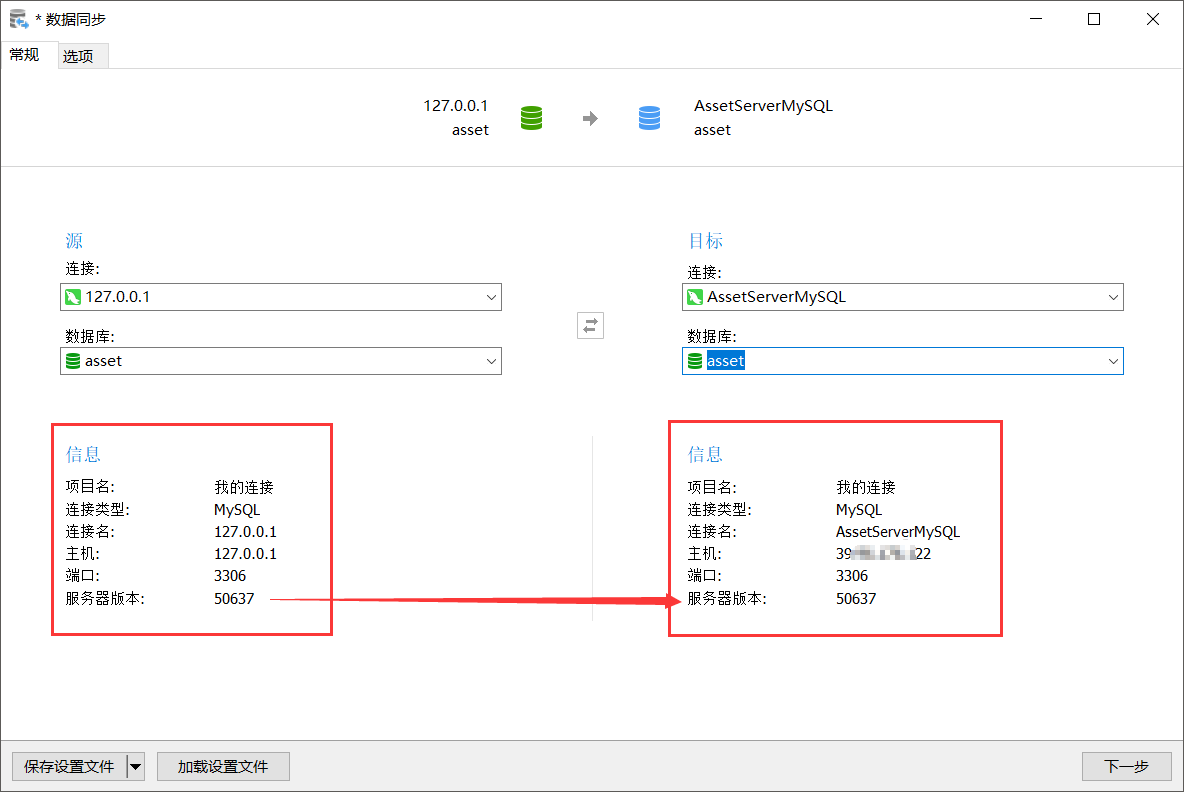
Task: Click the data synchronization icon in title bar
Action: click(15, 18)
